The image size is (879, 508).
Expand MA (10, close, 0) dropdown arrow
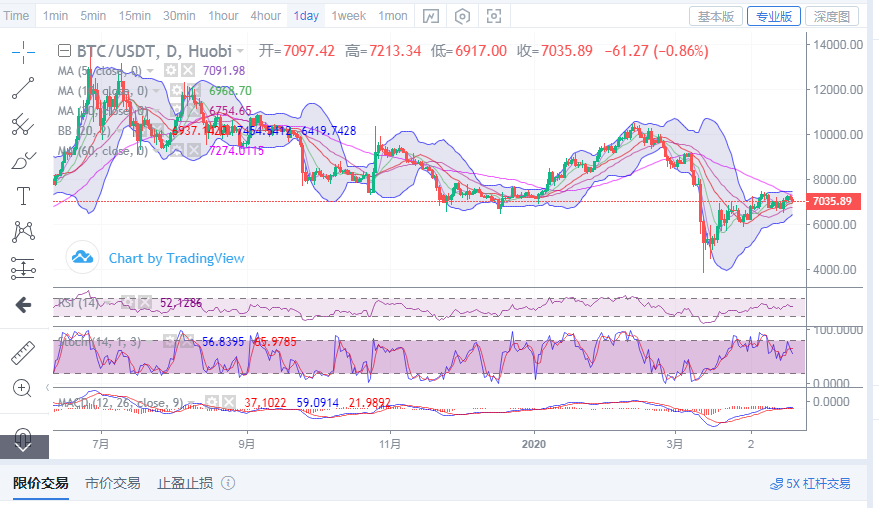pos(156,91)
